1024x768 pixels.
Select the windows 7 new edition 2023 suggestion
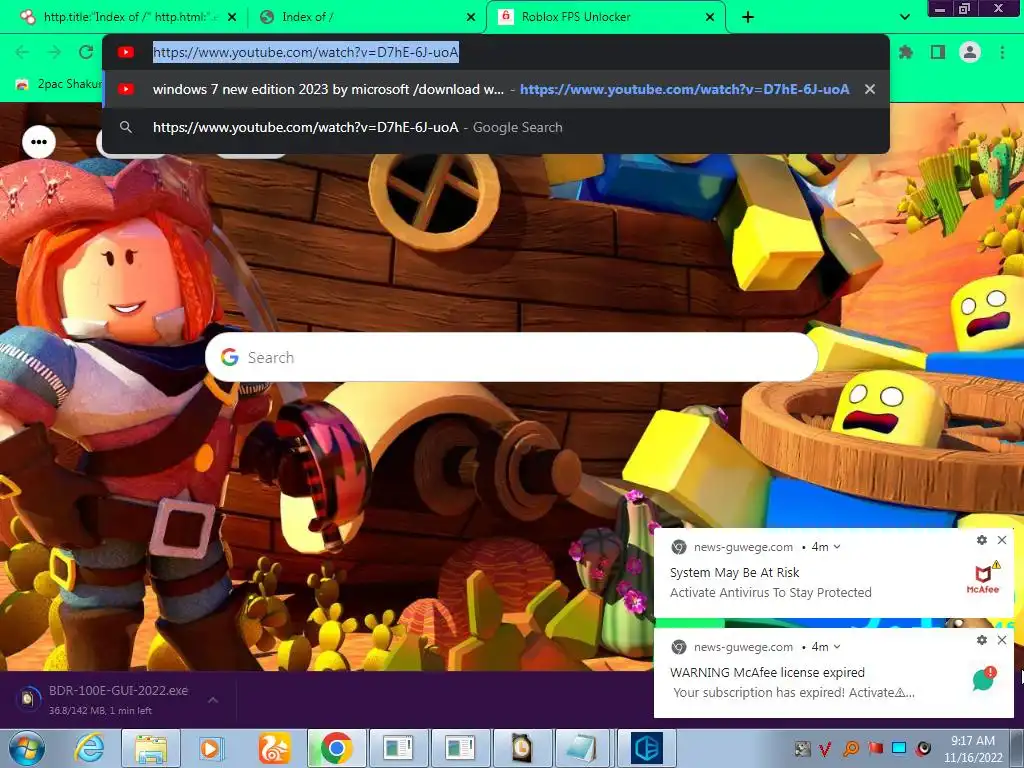[x=496, y=89]
